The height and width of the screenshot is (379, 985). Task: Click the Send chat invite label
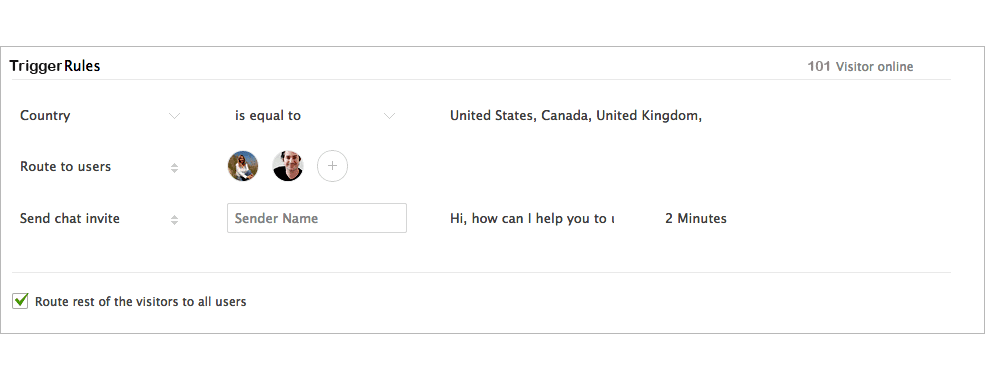(x=70, y=219)
